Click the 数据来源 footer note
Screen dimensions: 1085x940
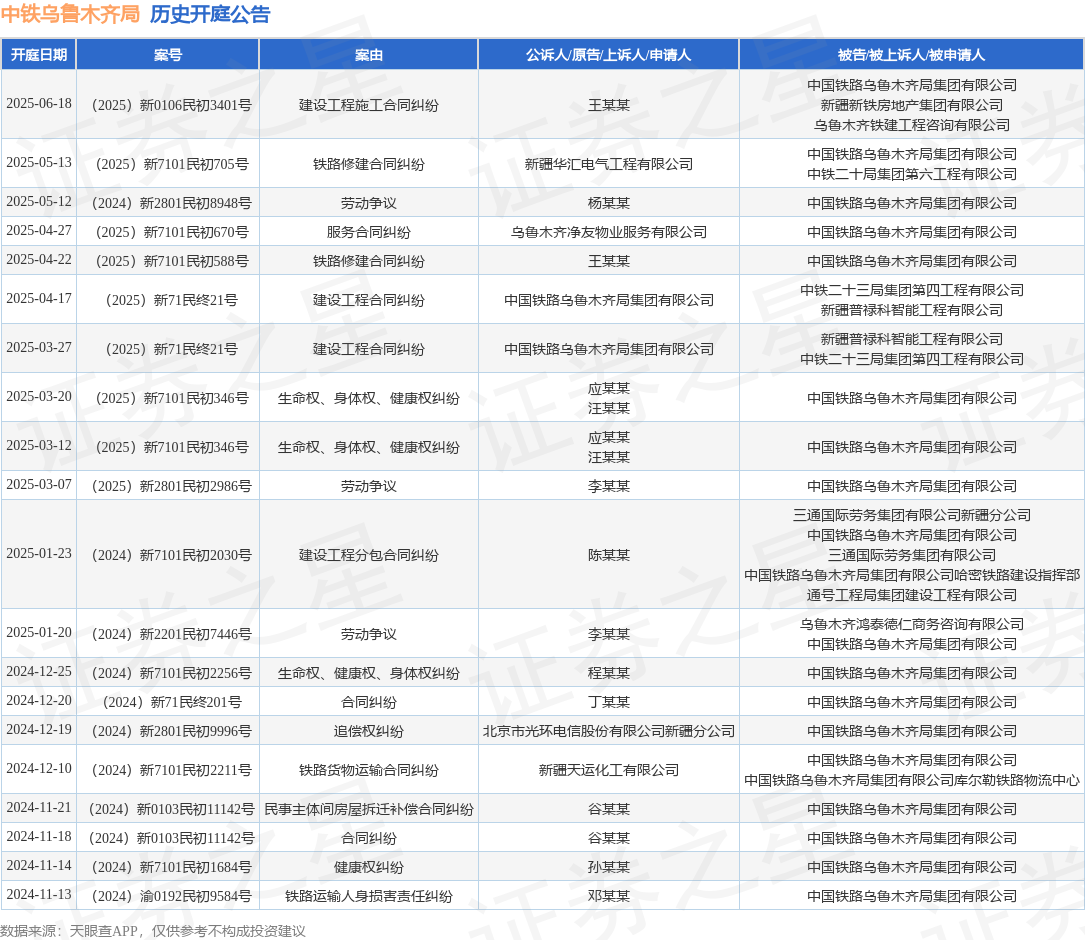tap(153, 931)
